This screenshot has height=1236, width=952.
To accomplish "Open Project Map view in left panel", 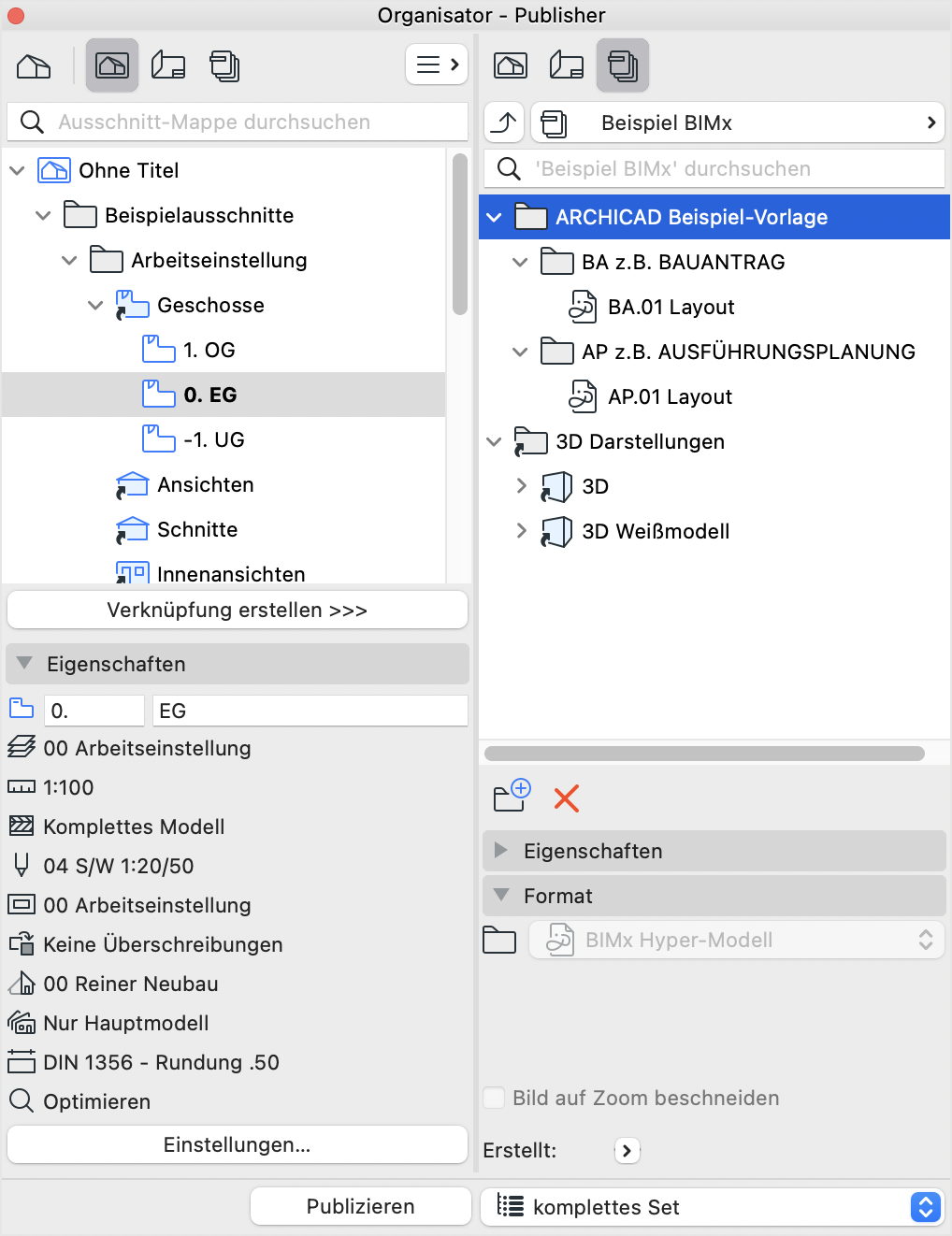I will [x=34, y=65].
